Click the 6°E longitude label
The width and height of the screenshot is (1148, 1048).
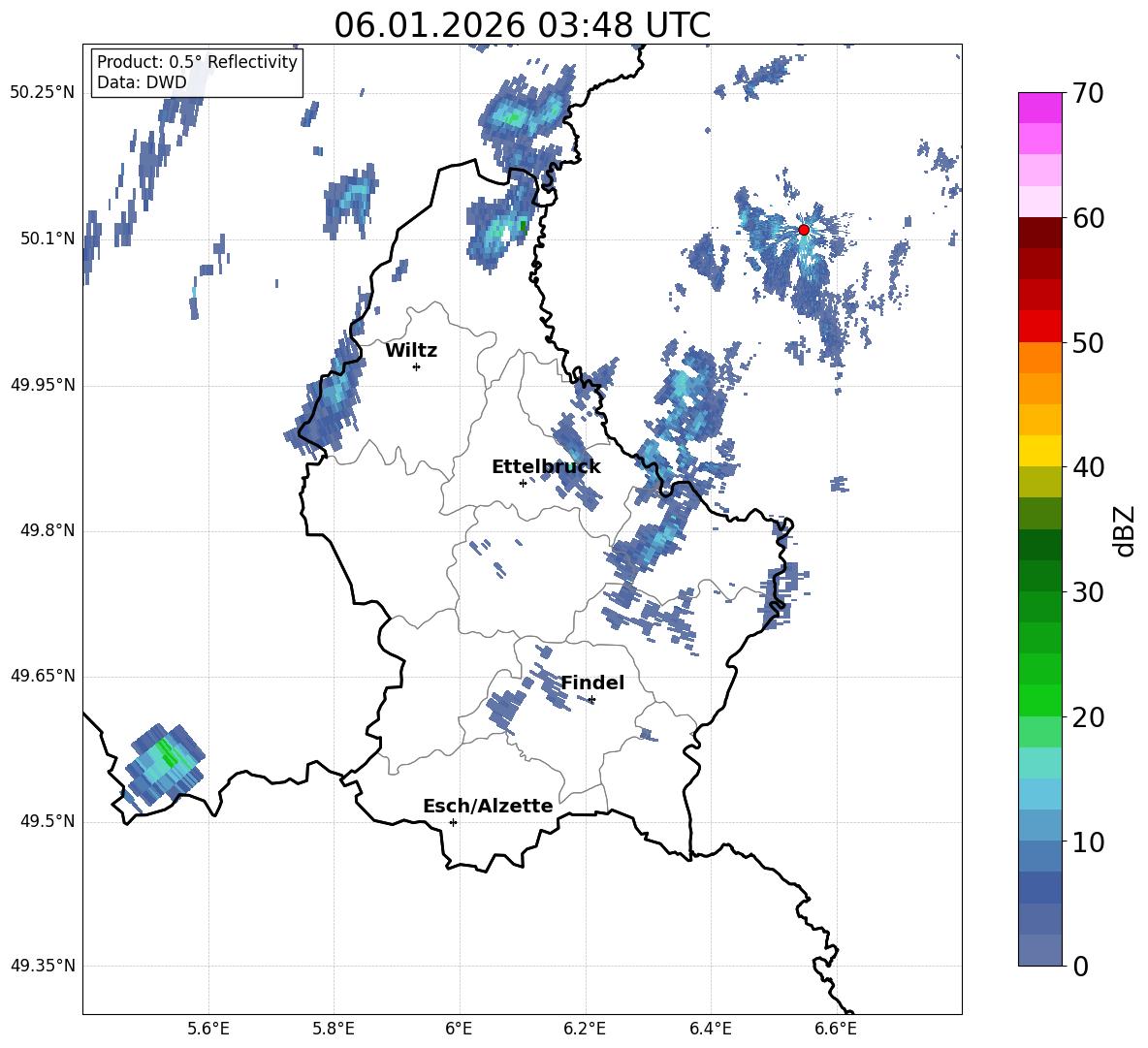click(x=459, y=1029)
